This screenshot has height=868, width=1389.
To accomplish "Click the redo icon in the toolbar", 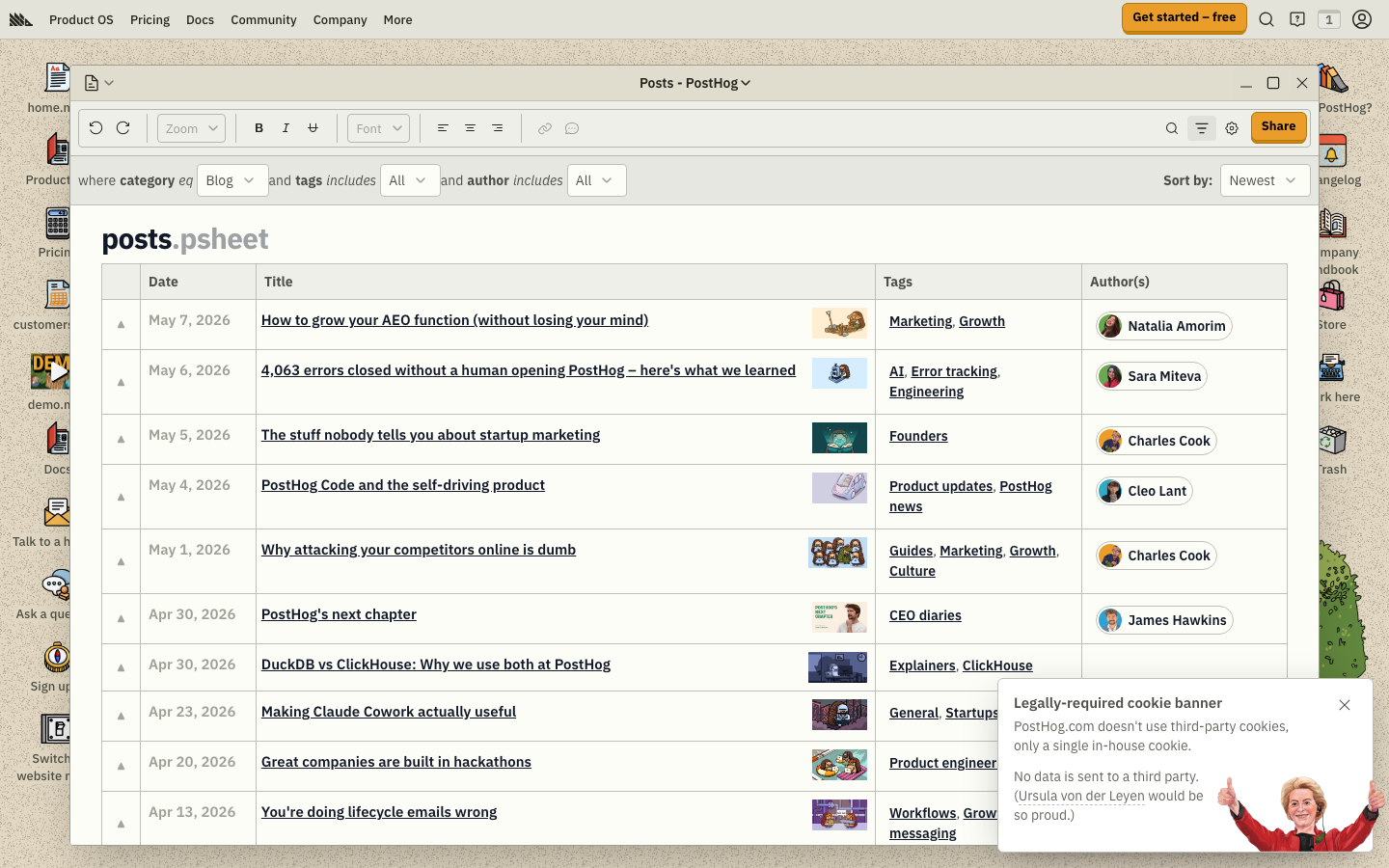I will click(123, 128).
